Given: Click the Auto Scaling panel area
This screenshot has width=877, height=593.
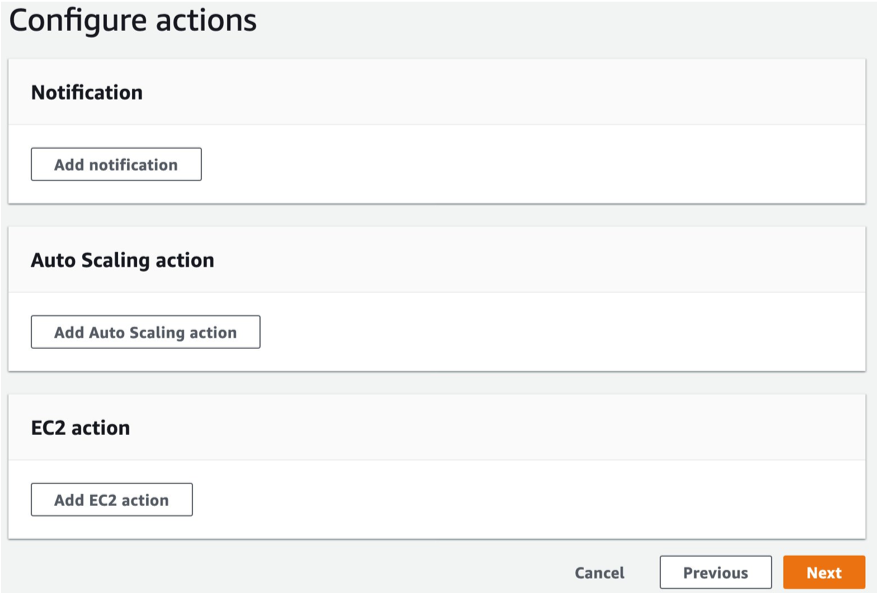Looking at the screenshot, I should pyautogui.click(x=440, y=297).
